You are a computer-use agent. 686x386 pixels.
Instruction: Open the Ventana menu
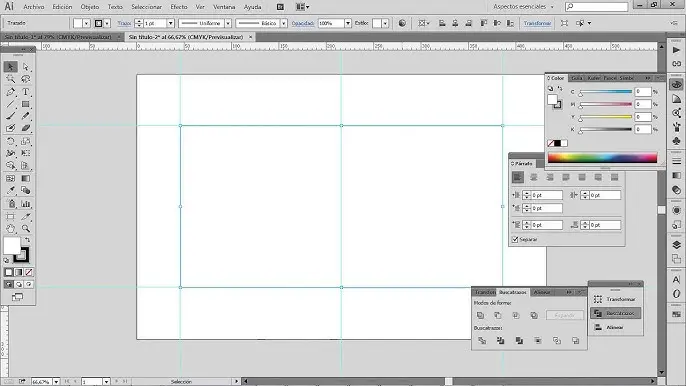click(x=224, y=7)
